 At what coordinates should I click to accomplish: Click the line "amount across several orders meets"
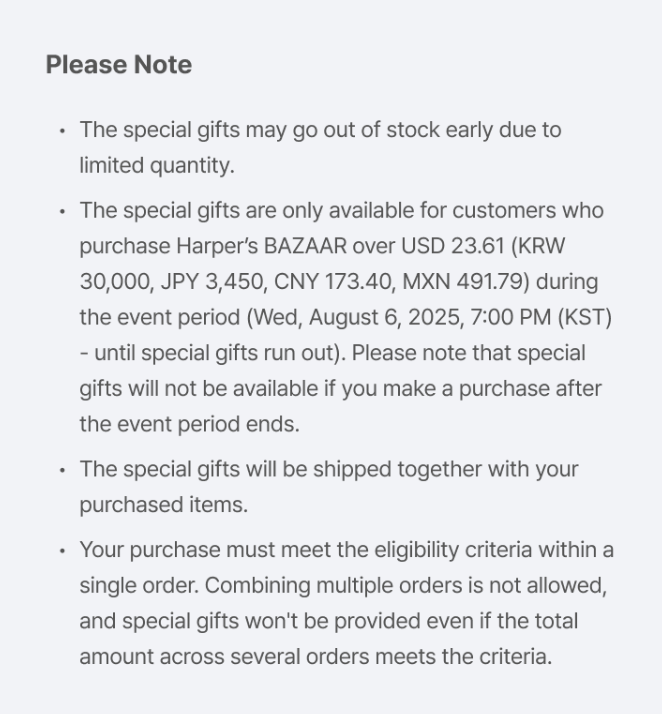315,657
